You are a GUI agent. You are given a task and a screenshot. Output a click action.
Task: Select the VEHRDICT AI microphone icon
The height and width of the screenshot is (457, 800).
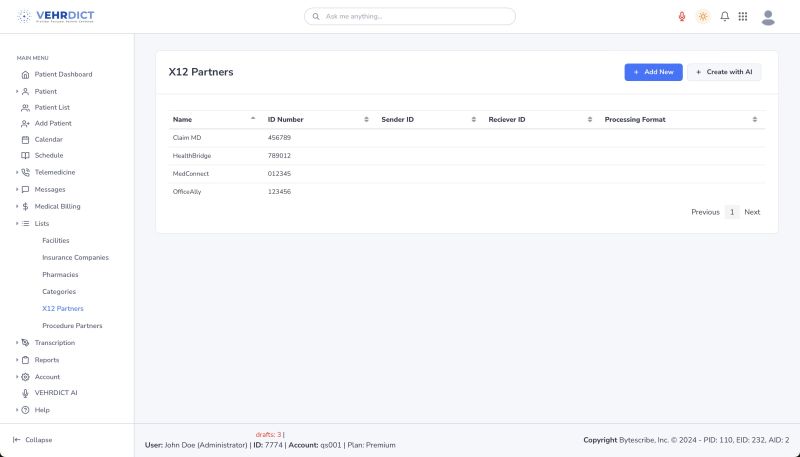pos(26,393)
